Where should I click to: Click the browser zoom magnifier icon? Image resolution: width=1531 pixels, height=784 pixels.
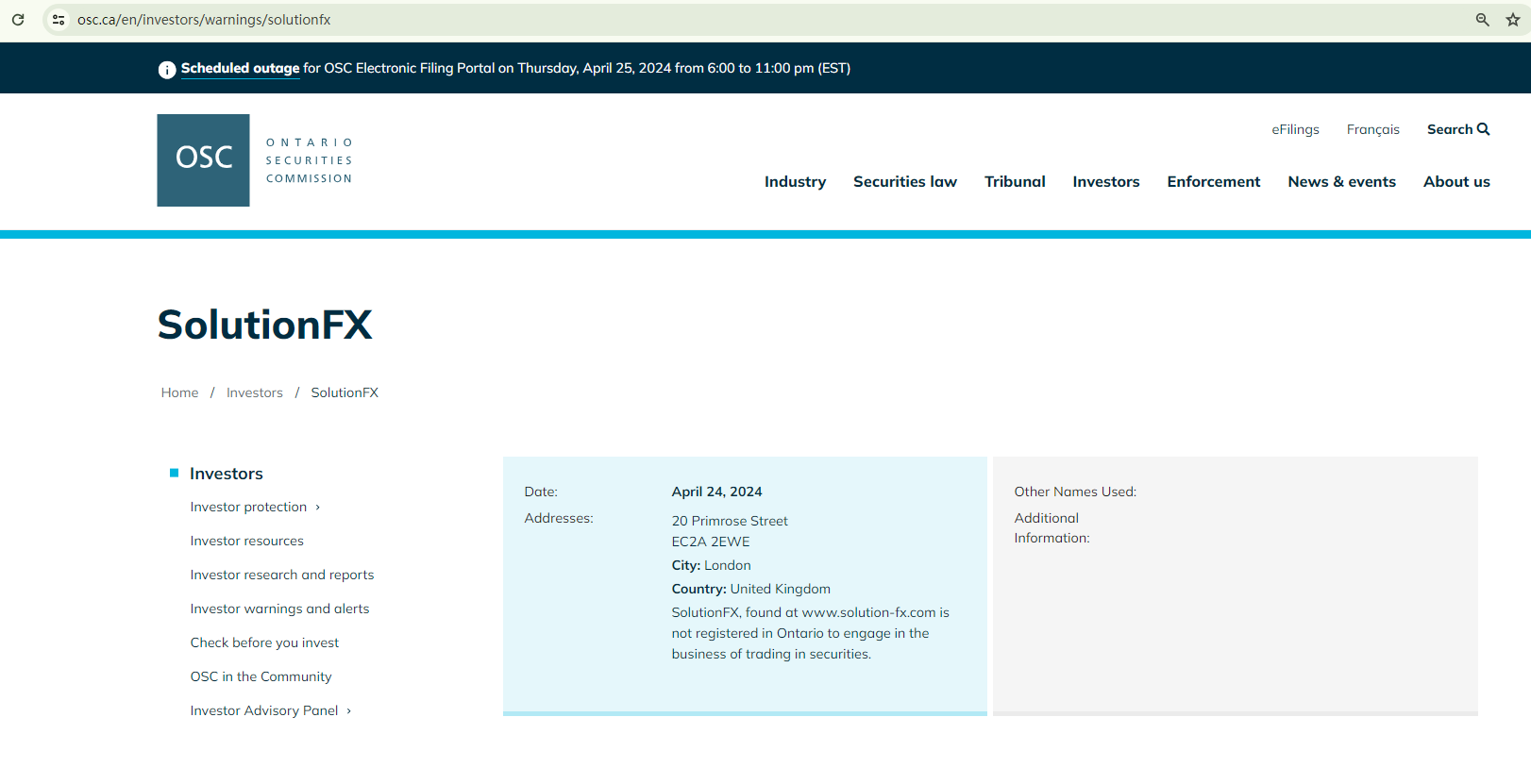click(x=1482, y=20)
